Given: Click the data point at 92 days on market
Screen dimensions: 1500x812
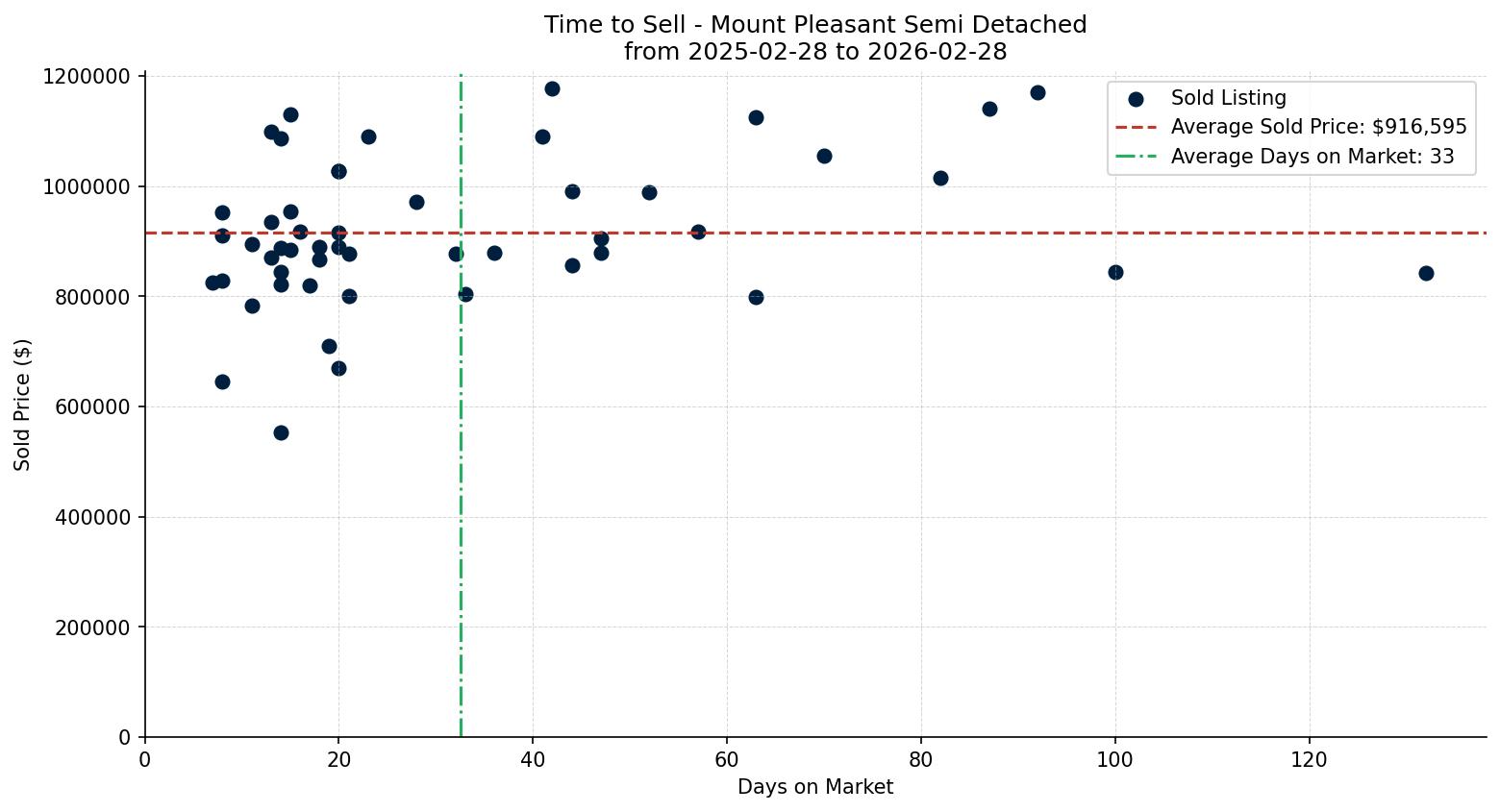Looking at the screenshot, I should pyautogui.click(x=1037, y=92).
